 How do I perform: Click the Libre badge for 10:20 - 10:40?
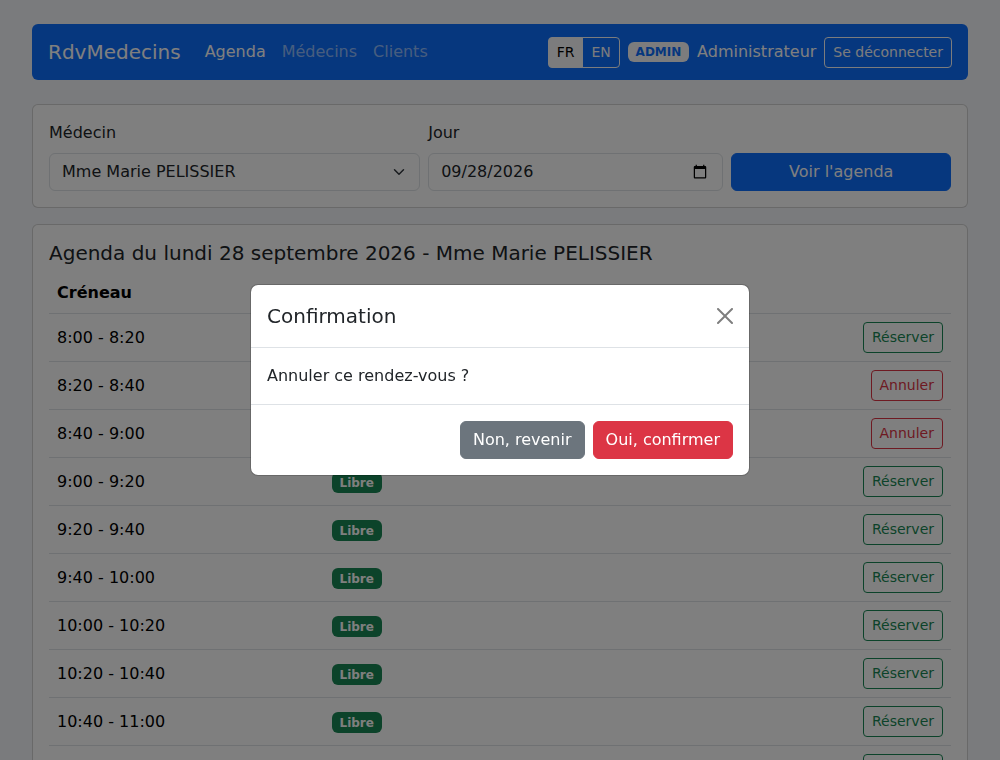357,675
